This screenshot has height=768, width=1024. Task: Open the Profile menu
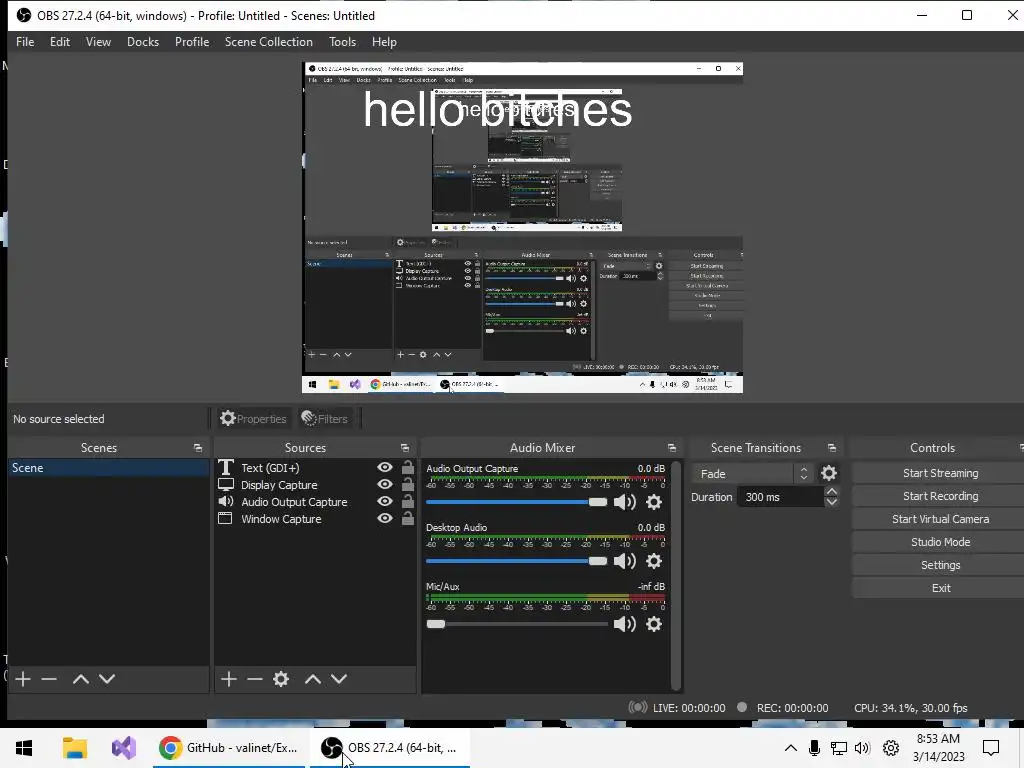[x=191, y=42]
